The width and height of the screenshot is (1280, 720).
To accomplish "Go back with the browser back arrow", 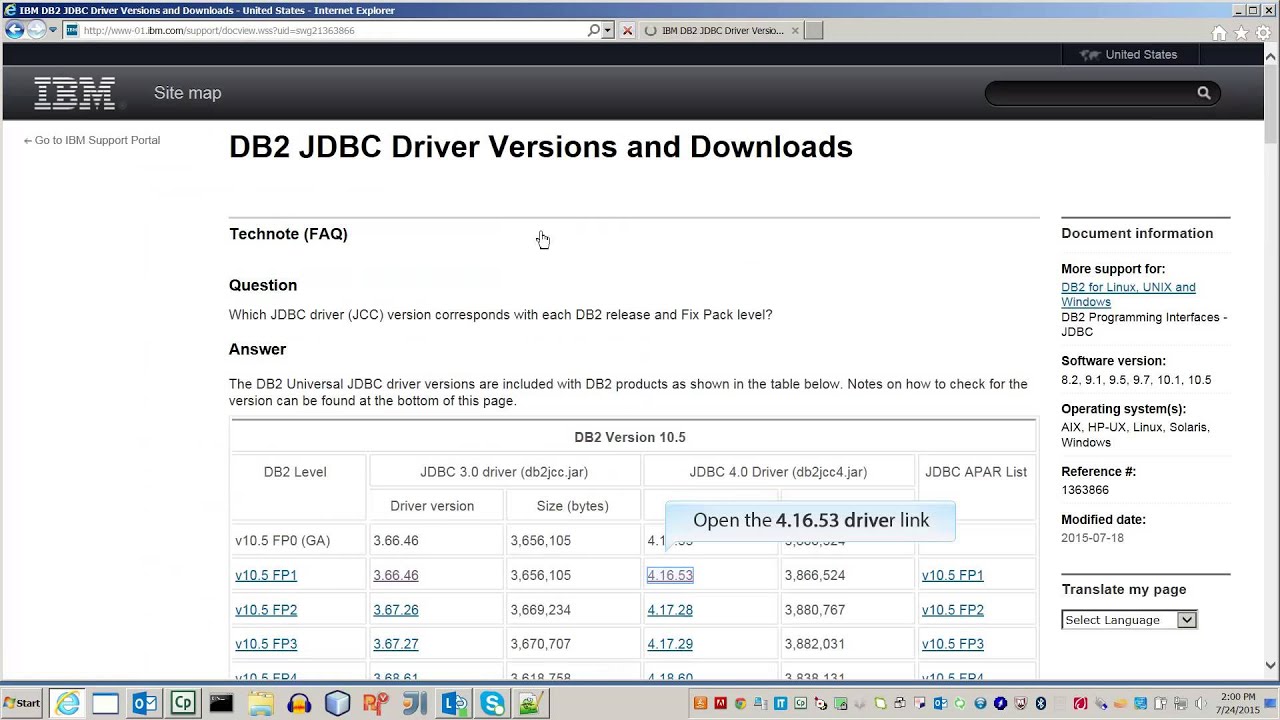I will [x=14, y=30].
